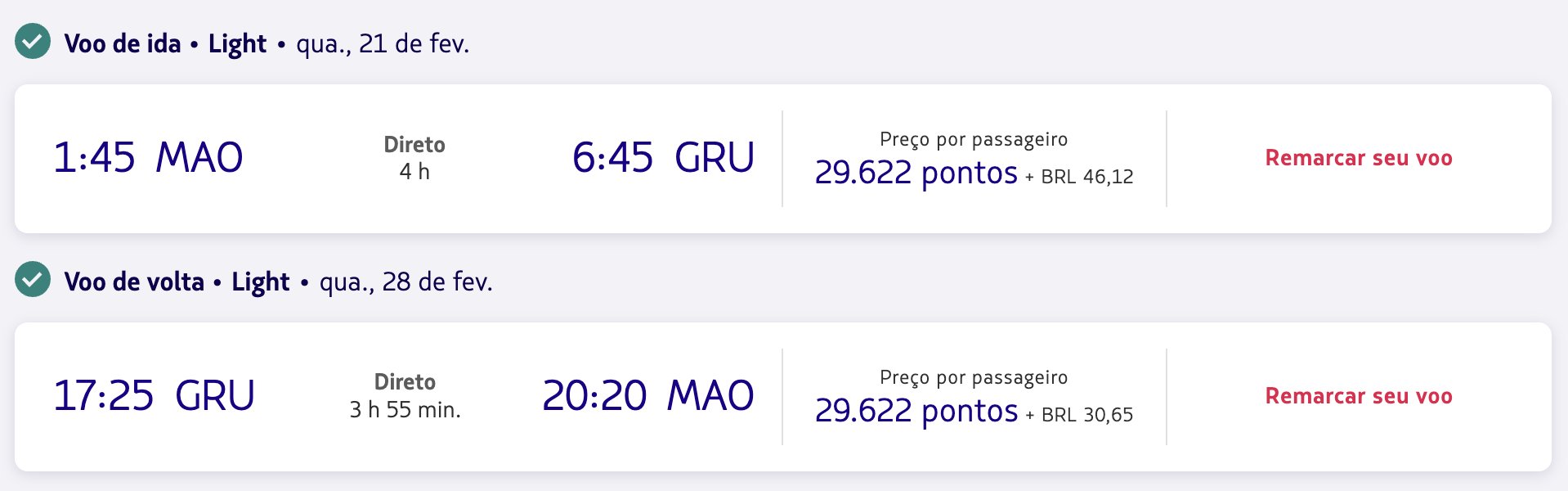Click Remarcar seu voo for return flight
The image size is (1568, 491).
[1359, 396]
